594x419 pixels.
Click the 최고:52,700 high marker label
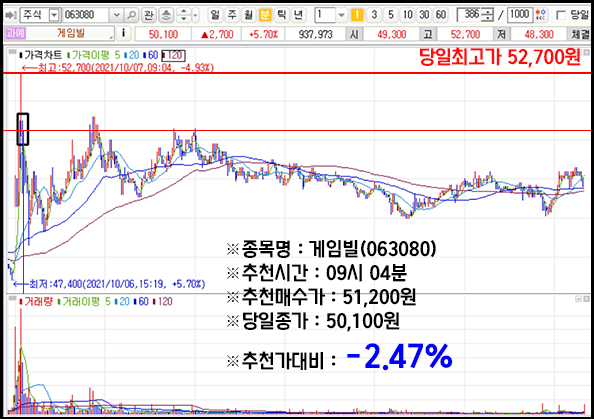point(118,68)
